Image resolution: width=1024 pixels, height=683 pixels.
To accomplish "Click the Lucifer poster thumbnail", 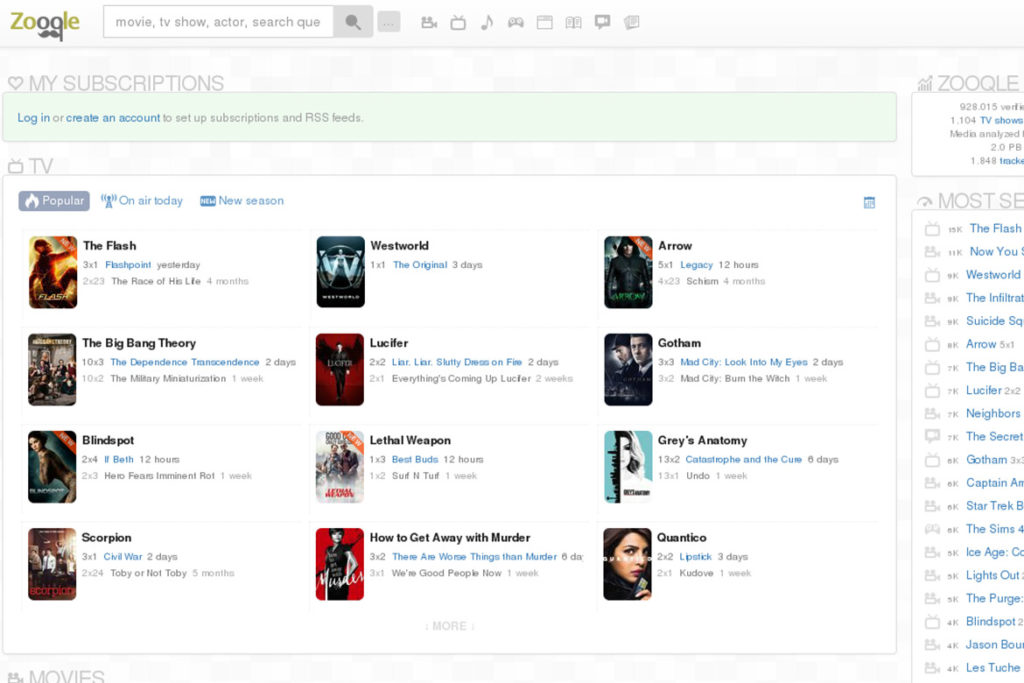I will click(340, 370).
